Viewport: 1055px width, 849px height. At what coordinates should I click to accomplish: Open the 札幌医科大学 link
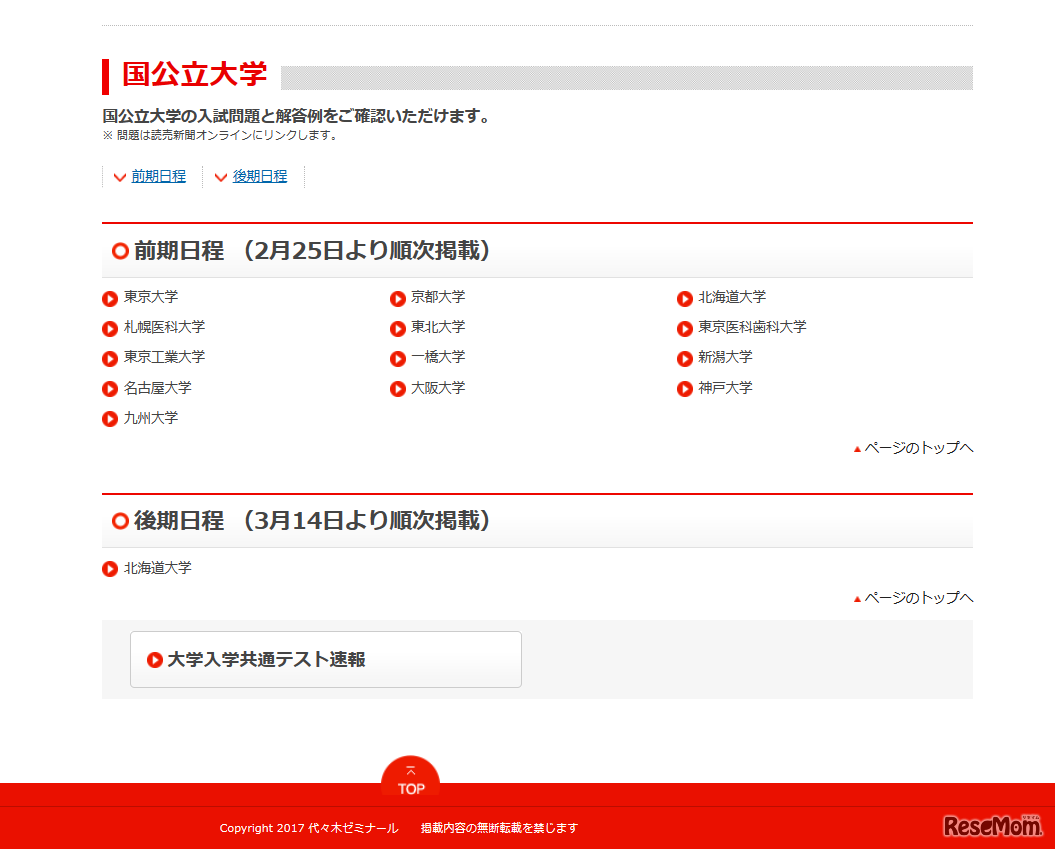(x=164, y=327)
